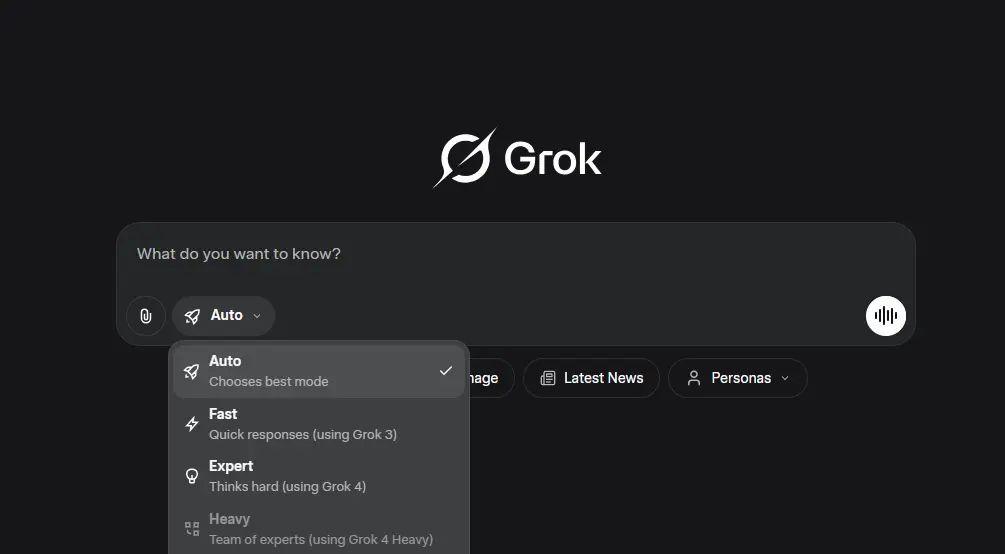Image resolution: width=1005 pixels, height=554 pixels.
Task: Click the rocket icon in Auto menu row
Action: click(x=192, y=371)
